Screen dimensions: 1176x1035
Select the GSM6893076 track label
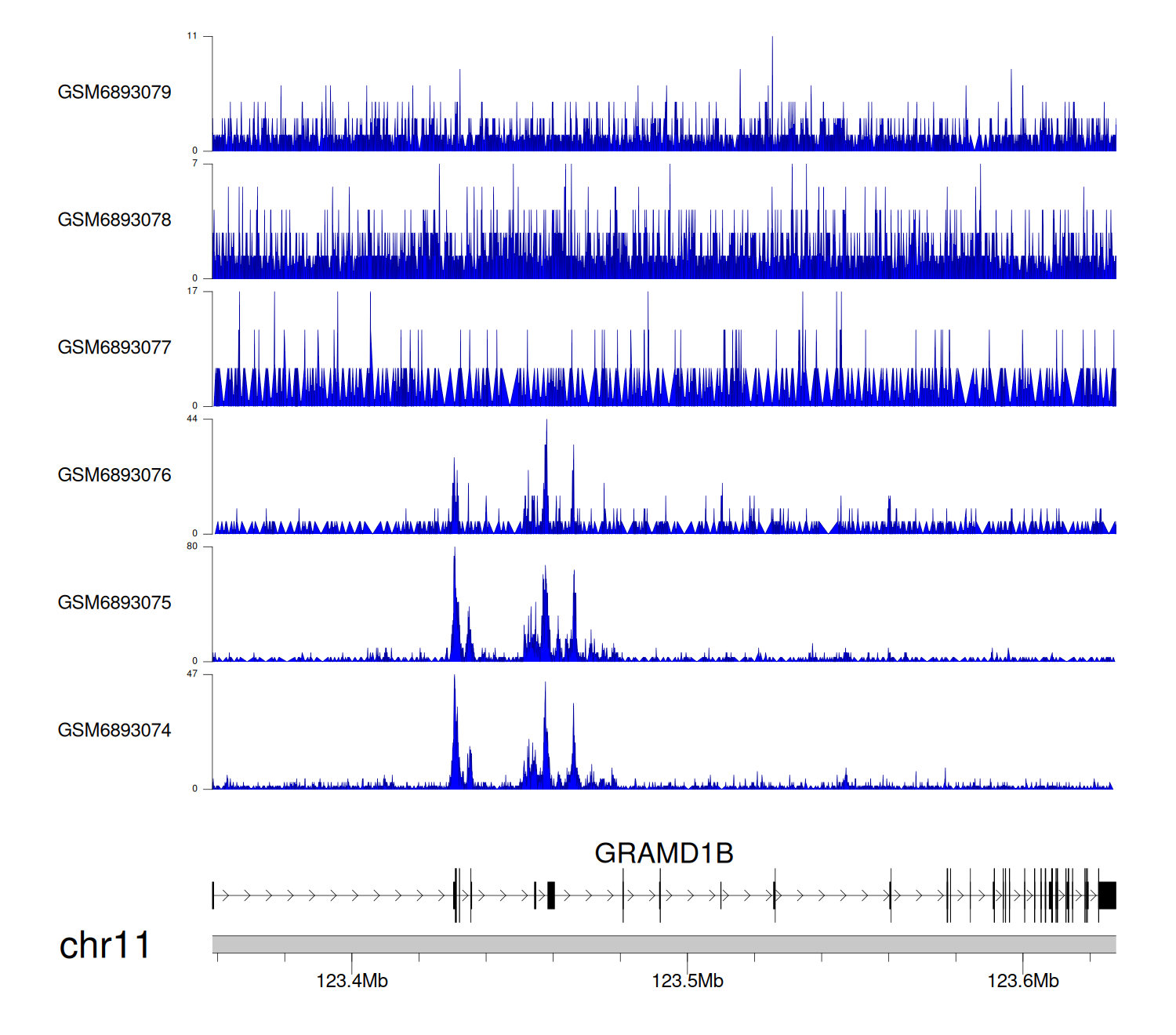114,475
